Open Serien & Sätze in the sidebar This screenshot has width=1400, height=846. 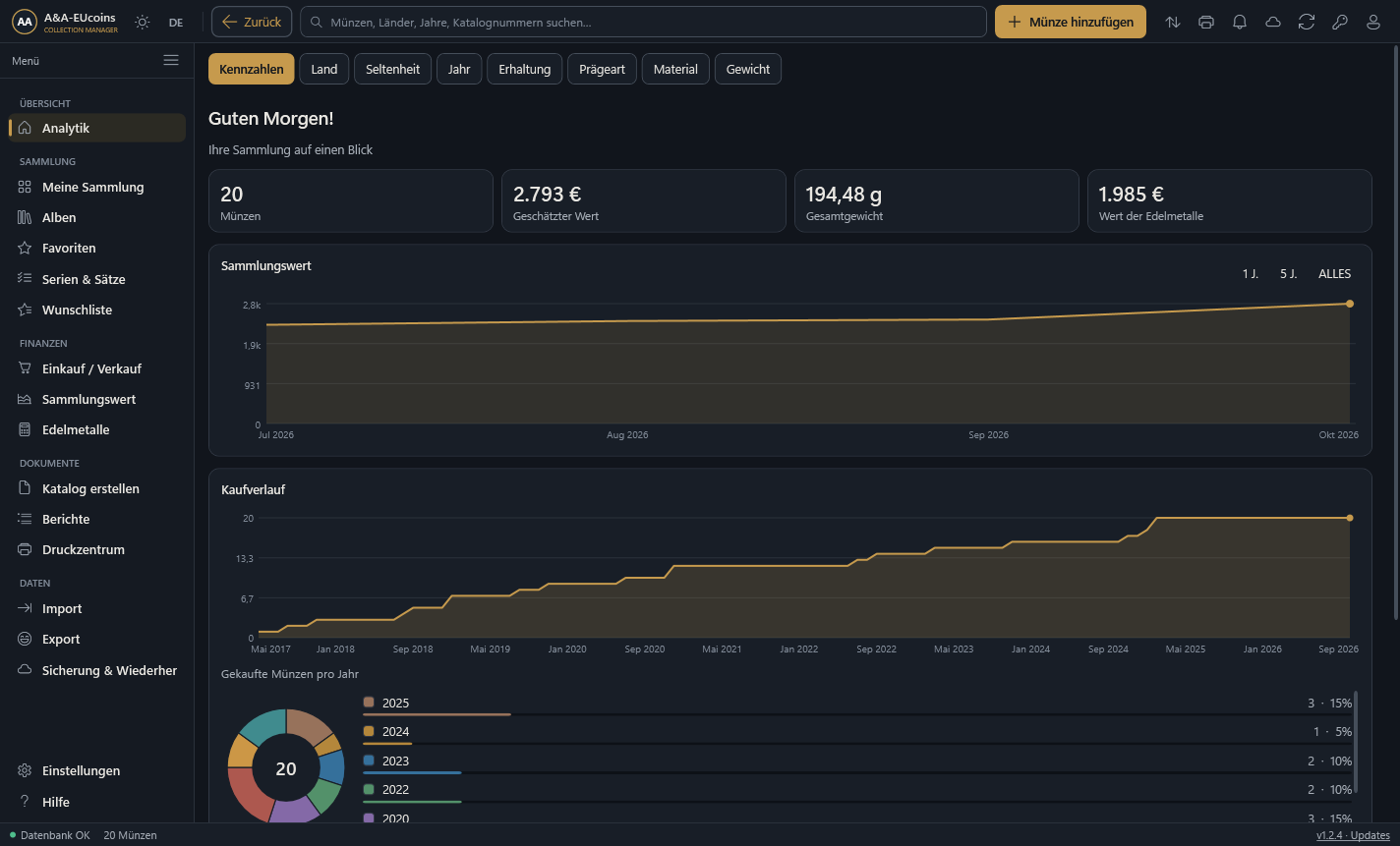point(97,279)
